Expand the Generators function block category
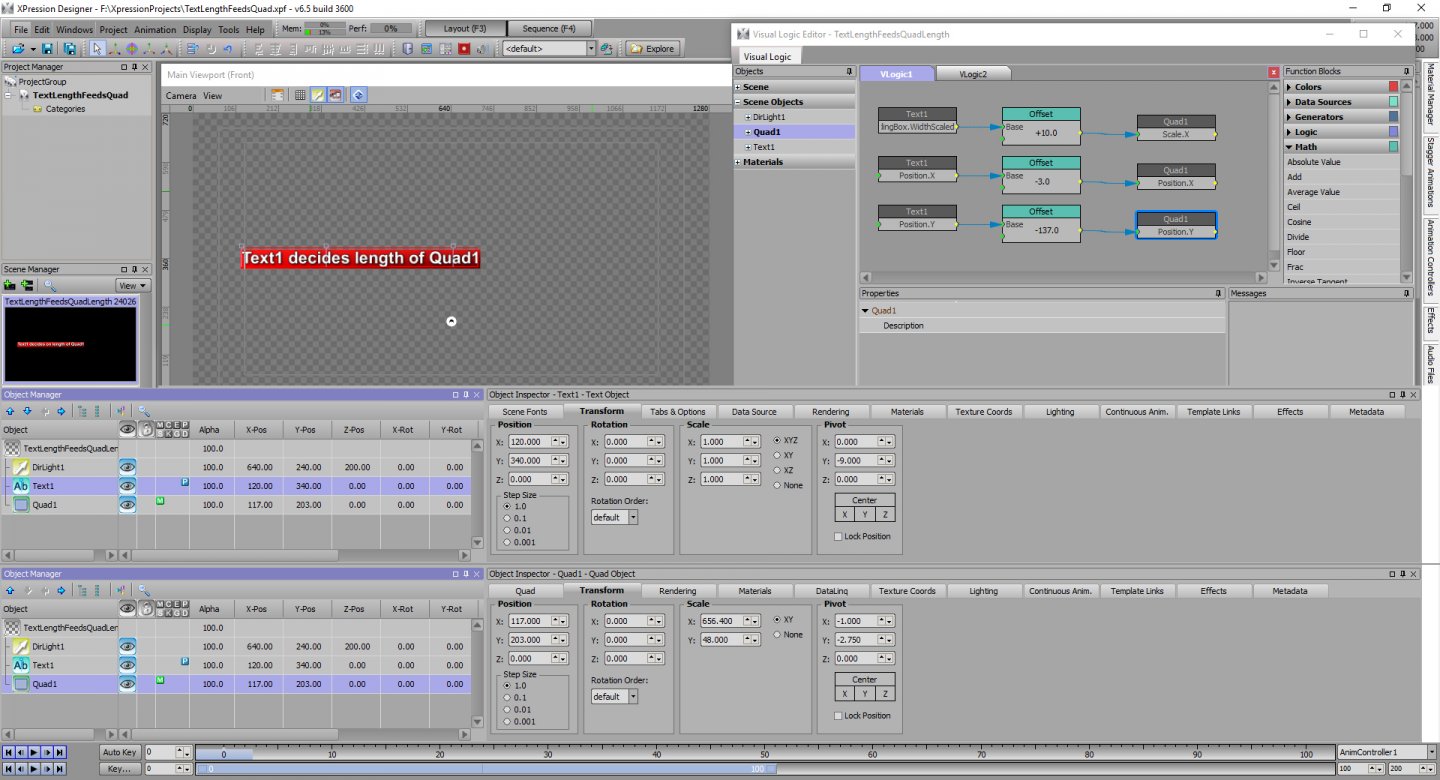The width and height of the screenshot is (1440, 780). [x=1289, y=117]
